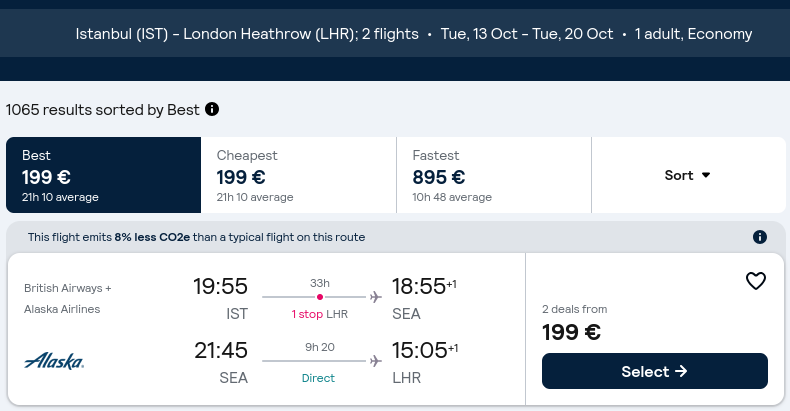790x411 pixels.
Task: Click the pink stop dot on outbound route
Action: tap(319, 297)
